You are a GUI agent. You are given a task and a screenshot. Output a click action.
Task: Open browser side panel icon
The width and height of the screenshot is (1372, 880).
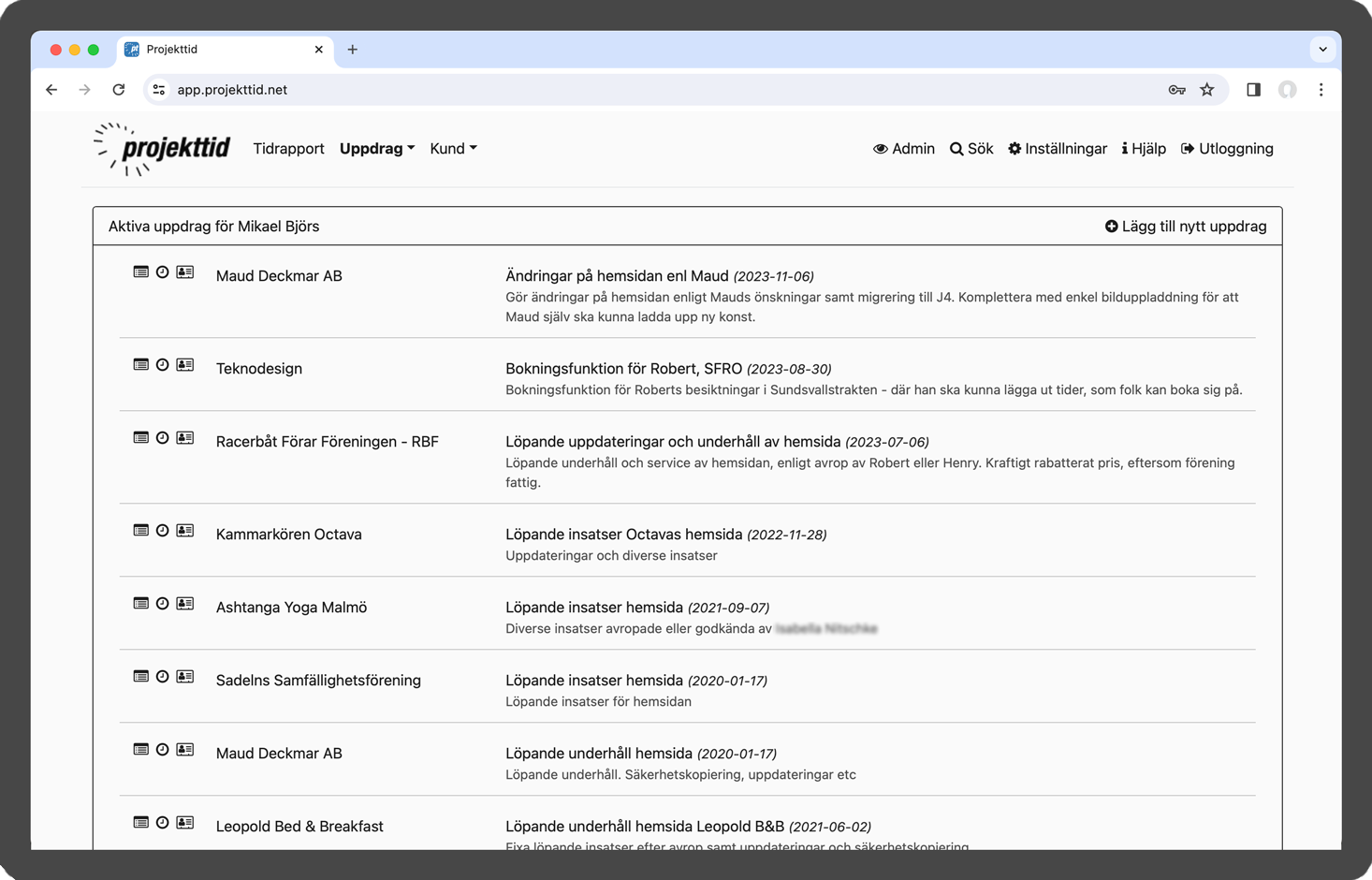pos(1253,90)
